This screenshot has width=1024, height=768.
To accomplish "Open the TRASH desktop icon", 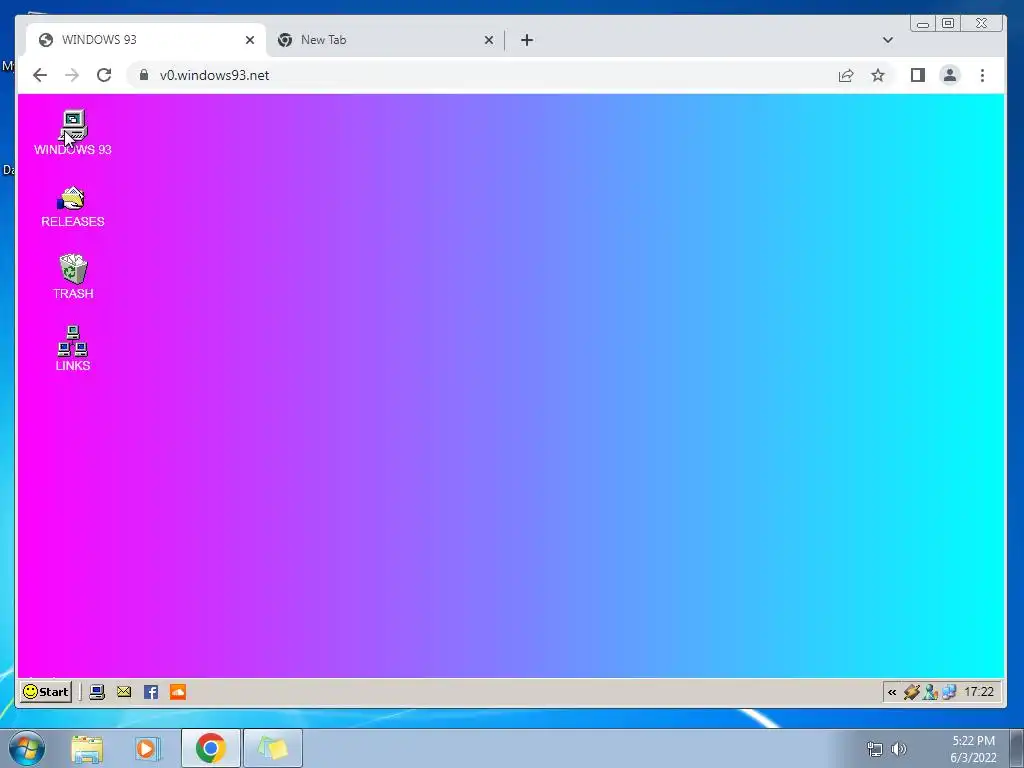I will pos(72,277).
